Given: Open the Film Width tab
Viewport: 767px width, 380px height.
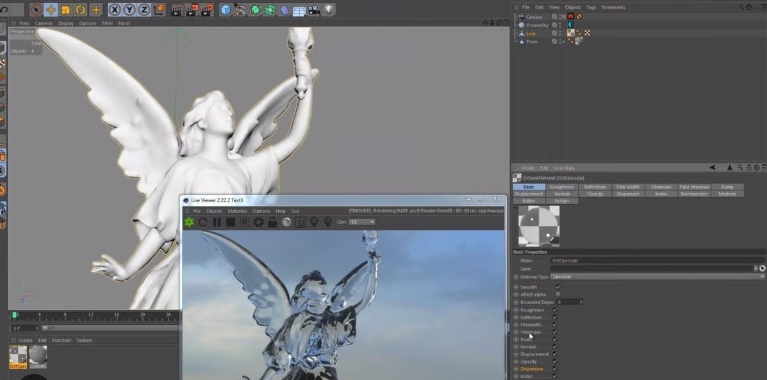Looking at the screenshot, I should click(628, 187).
